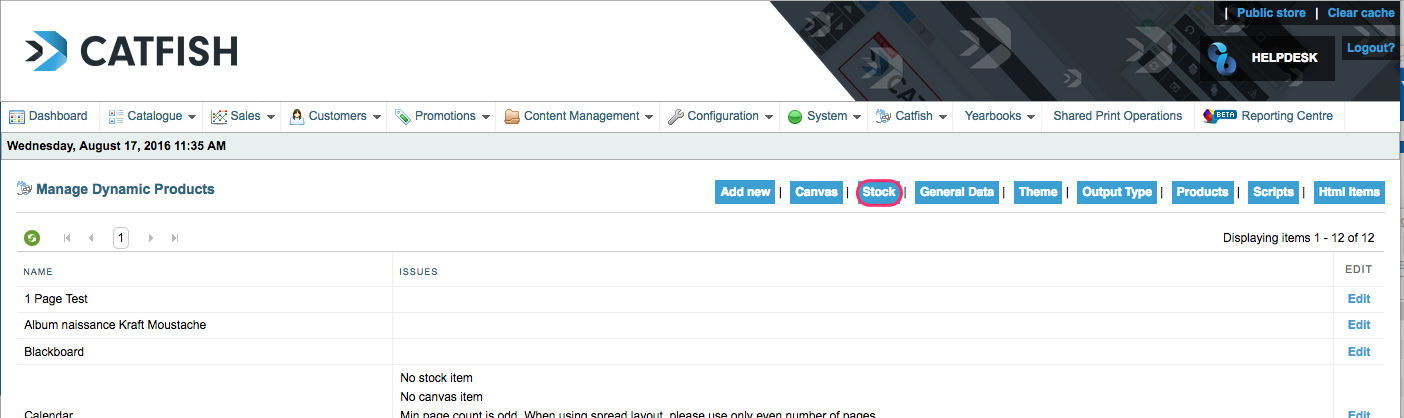This screenshot has height=418, width=1404.
Task: Click the page number 1 box
Action: tap(121, 238)
